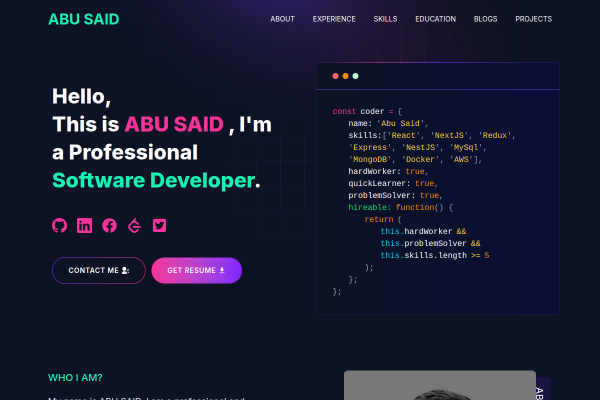
Task: Open the Twitter profile icon
Action: coord(160,225)
